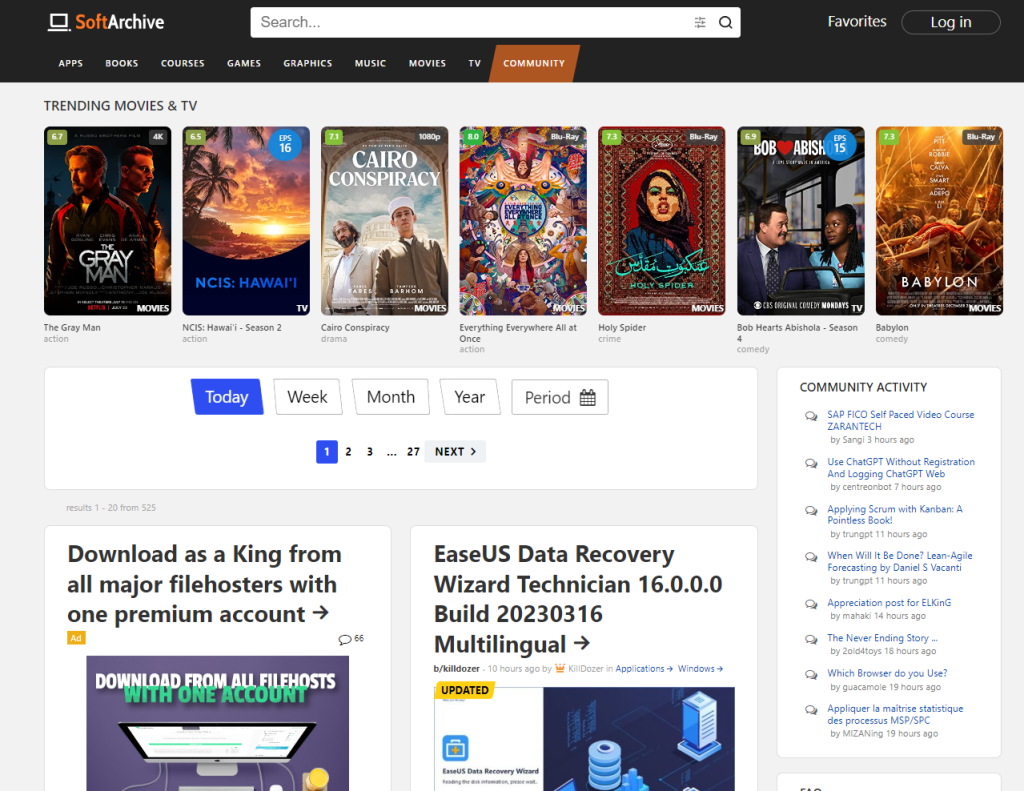This screenshot has width=1024, height=791.
Task: Click the EPS 16 badge on NCIS poster
Action: pos(285,144)
